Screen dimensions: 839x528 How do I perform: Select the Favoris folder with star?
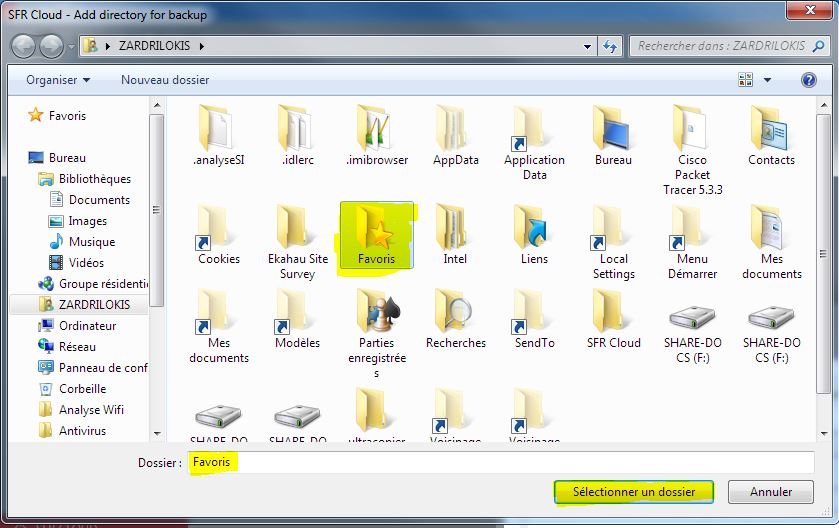[x=377, y=235]
